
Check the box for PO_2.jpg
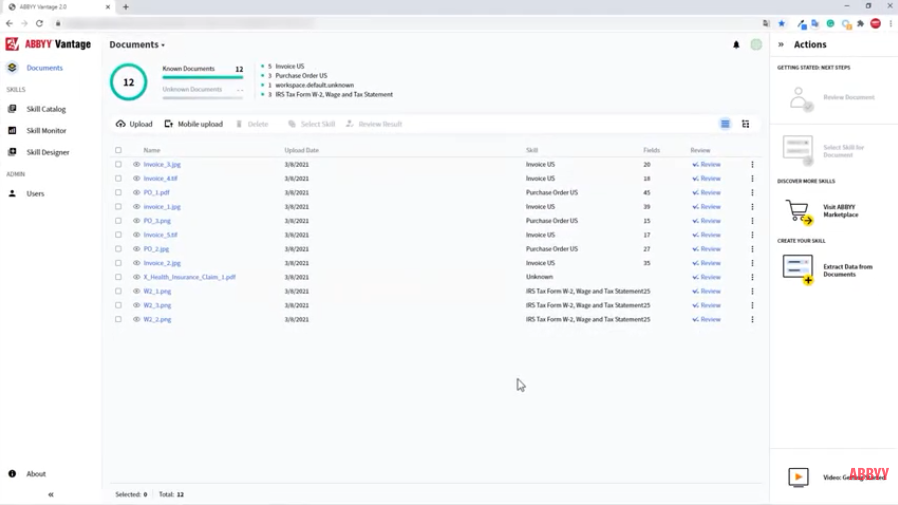(119, 249)
